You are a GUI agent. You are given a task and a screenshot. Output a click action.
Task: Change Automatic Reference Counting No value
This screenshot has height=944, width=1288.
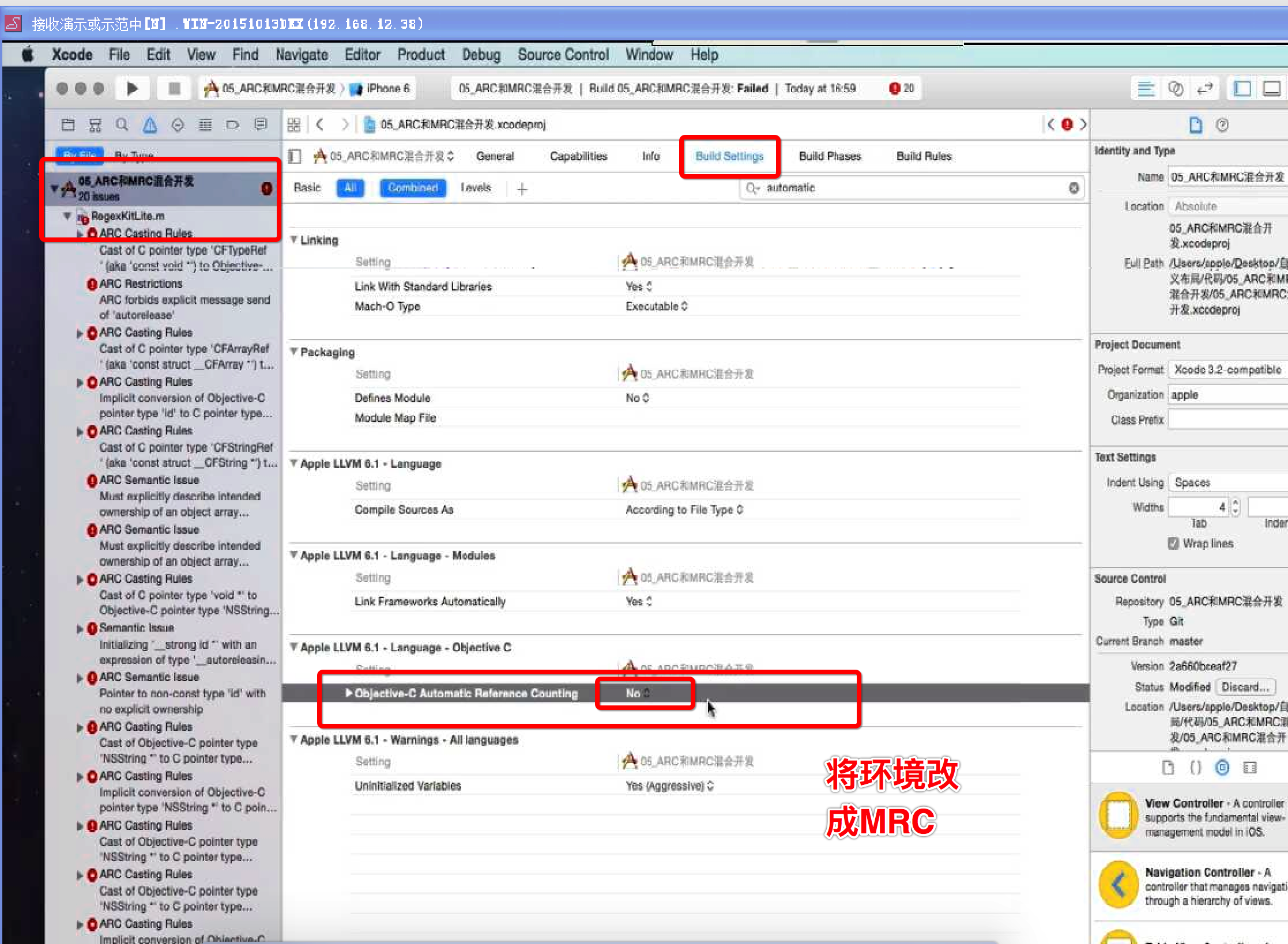tap(638, 693)
